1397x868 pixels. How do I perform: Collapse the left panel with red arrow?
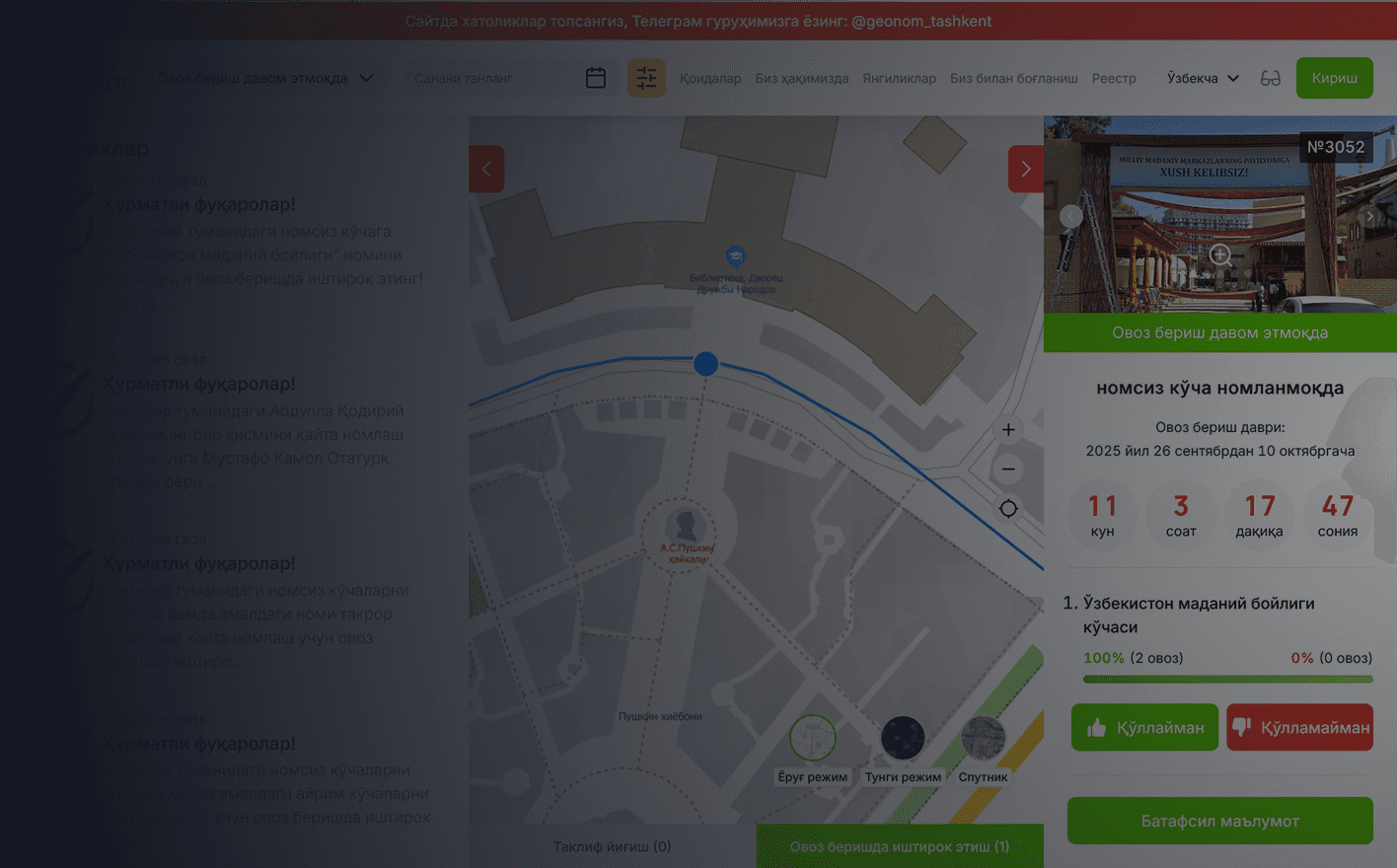(x=486, y=170)
